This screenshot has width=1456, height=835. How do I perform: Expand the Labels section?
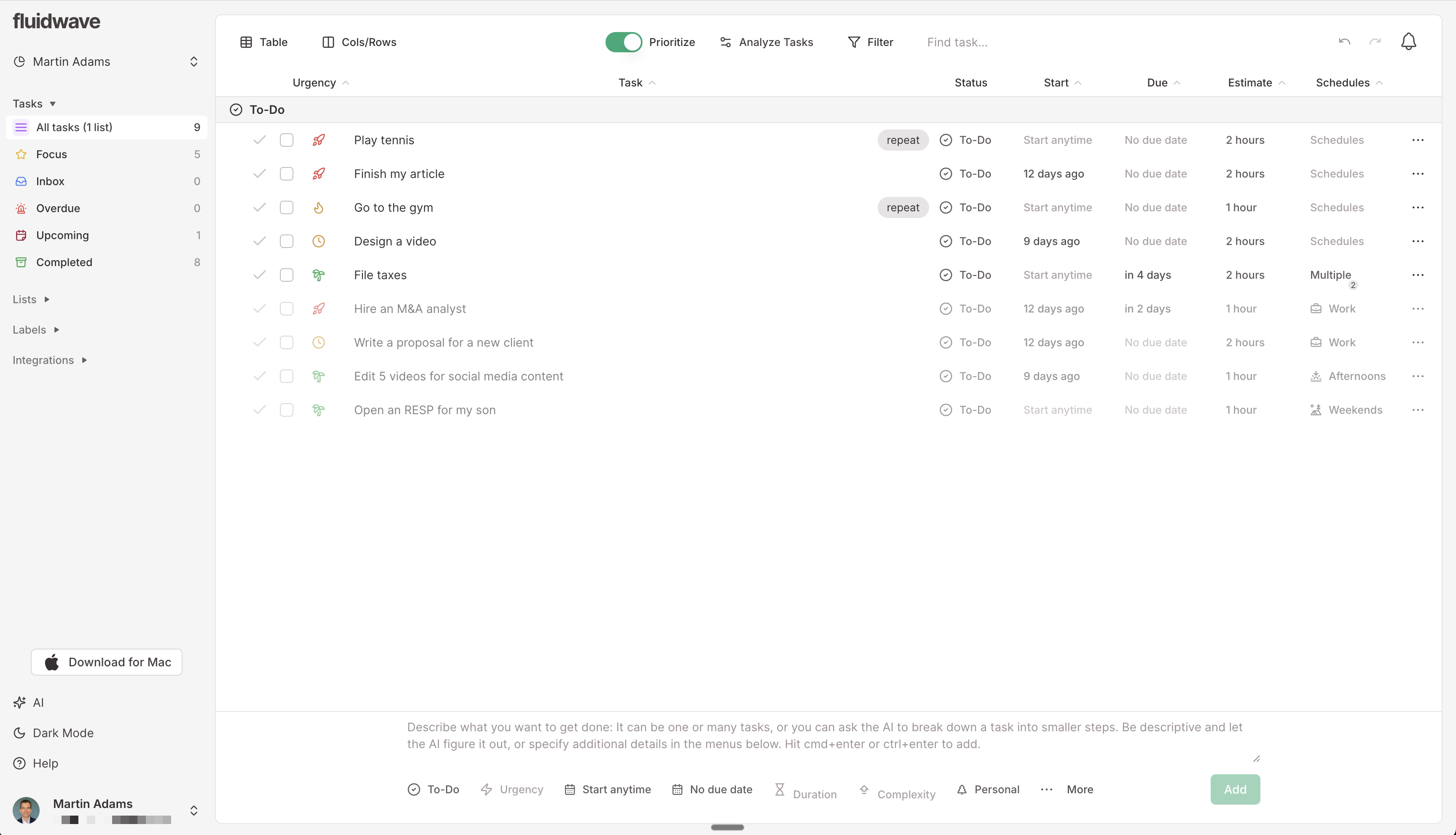point(36,330)
